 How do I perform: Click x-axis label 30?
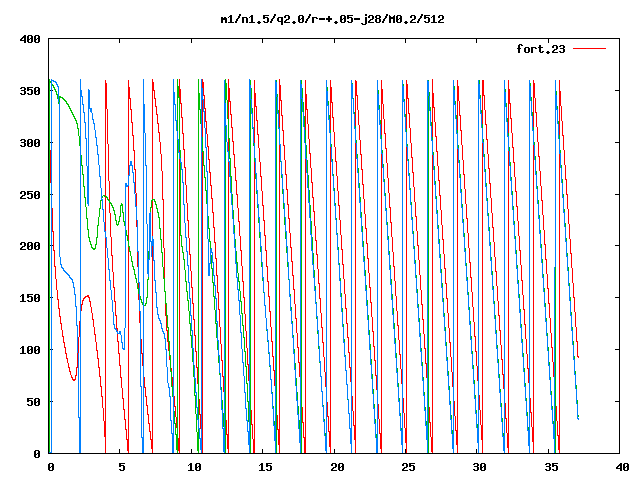480,467
